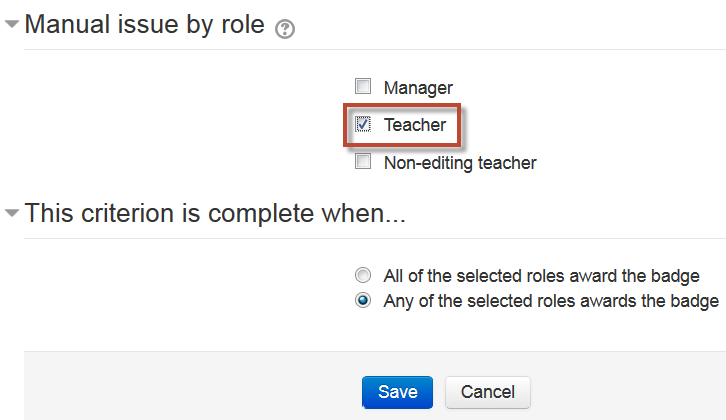Image resolution: width=726 pixels, height=420 pixels.
Task: Enable the Manager role checkbox
Action: 363,86
